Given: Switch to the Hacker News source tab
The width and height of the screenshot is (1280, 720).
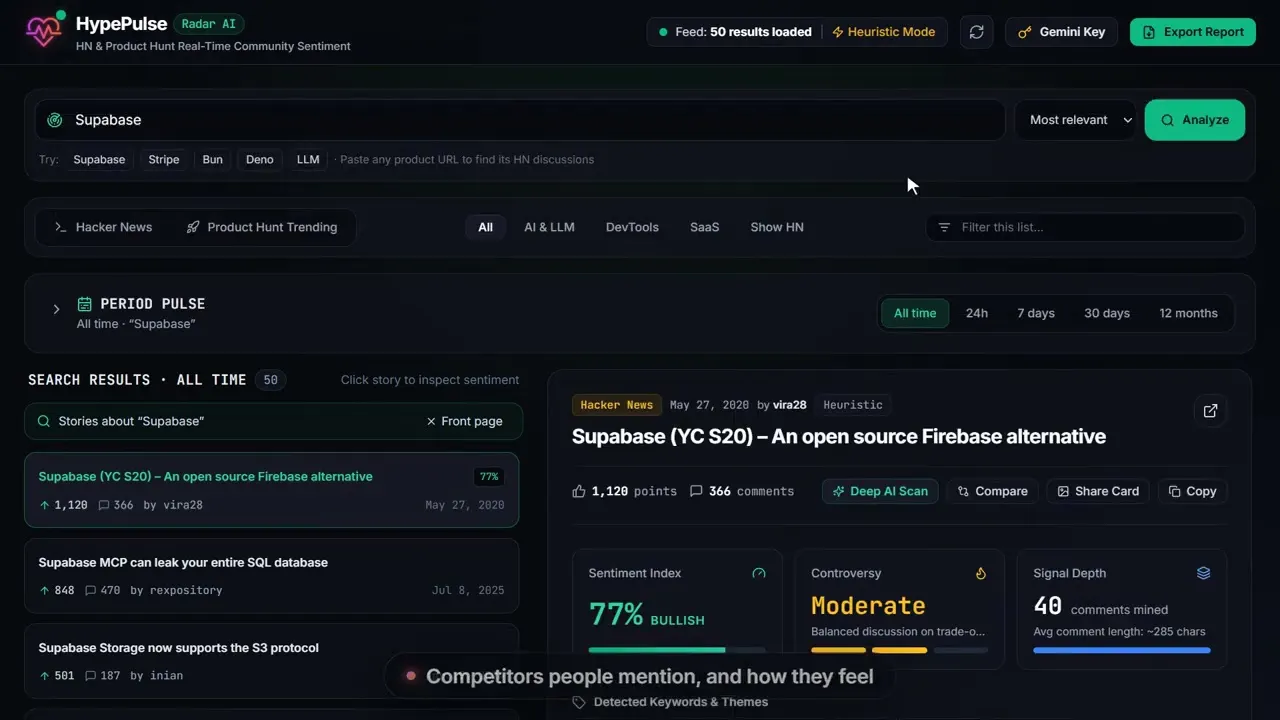Looking at the screenshot, I should (x=103, y=227).
